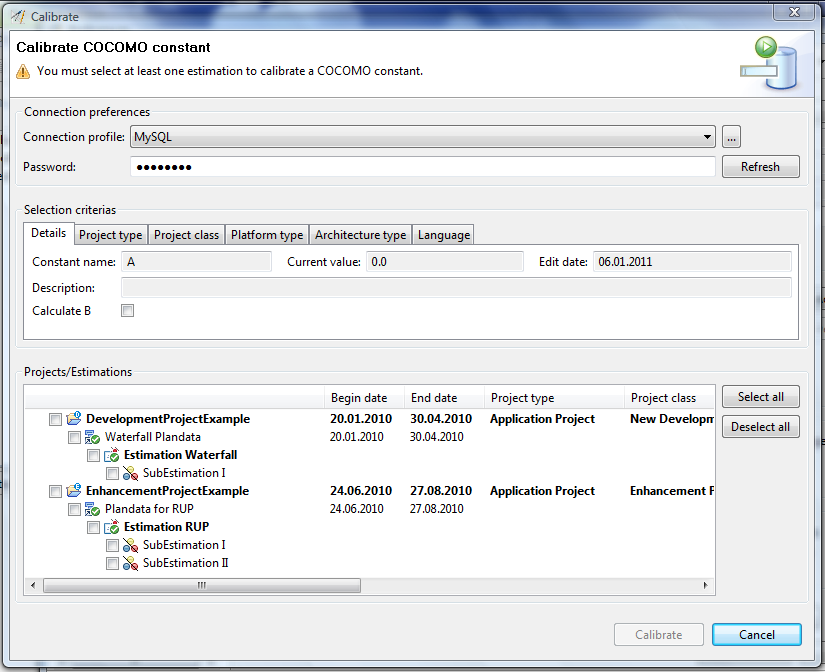Select the EnhancementProjectExample row label
This screenshot has width=825, height=672.
pyautogui.click(x=167, y=491)
